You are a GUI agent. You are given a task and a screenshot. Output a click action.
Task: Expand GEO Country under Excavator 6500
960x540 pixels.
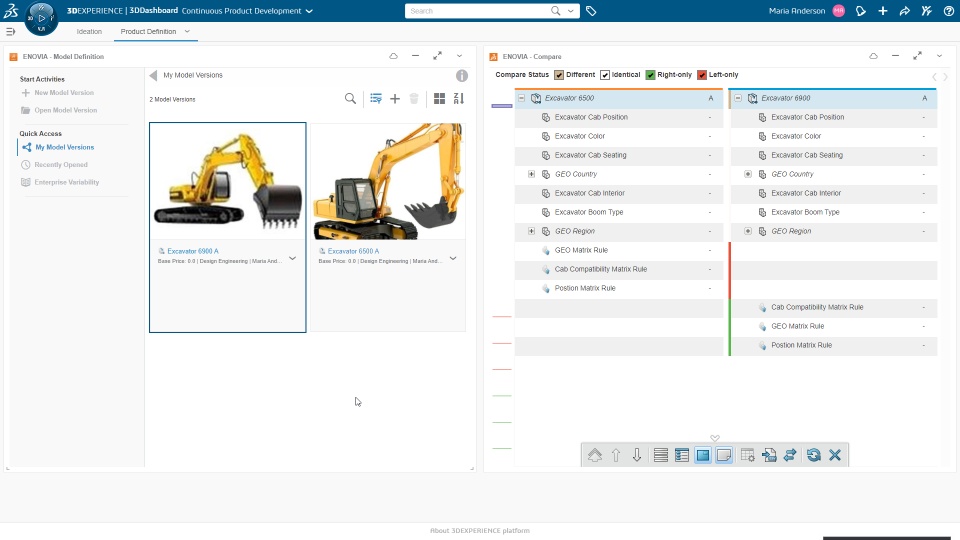pyautogui.click(x=531, y=174)
